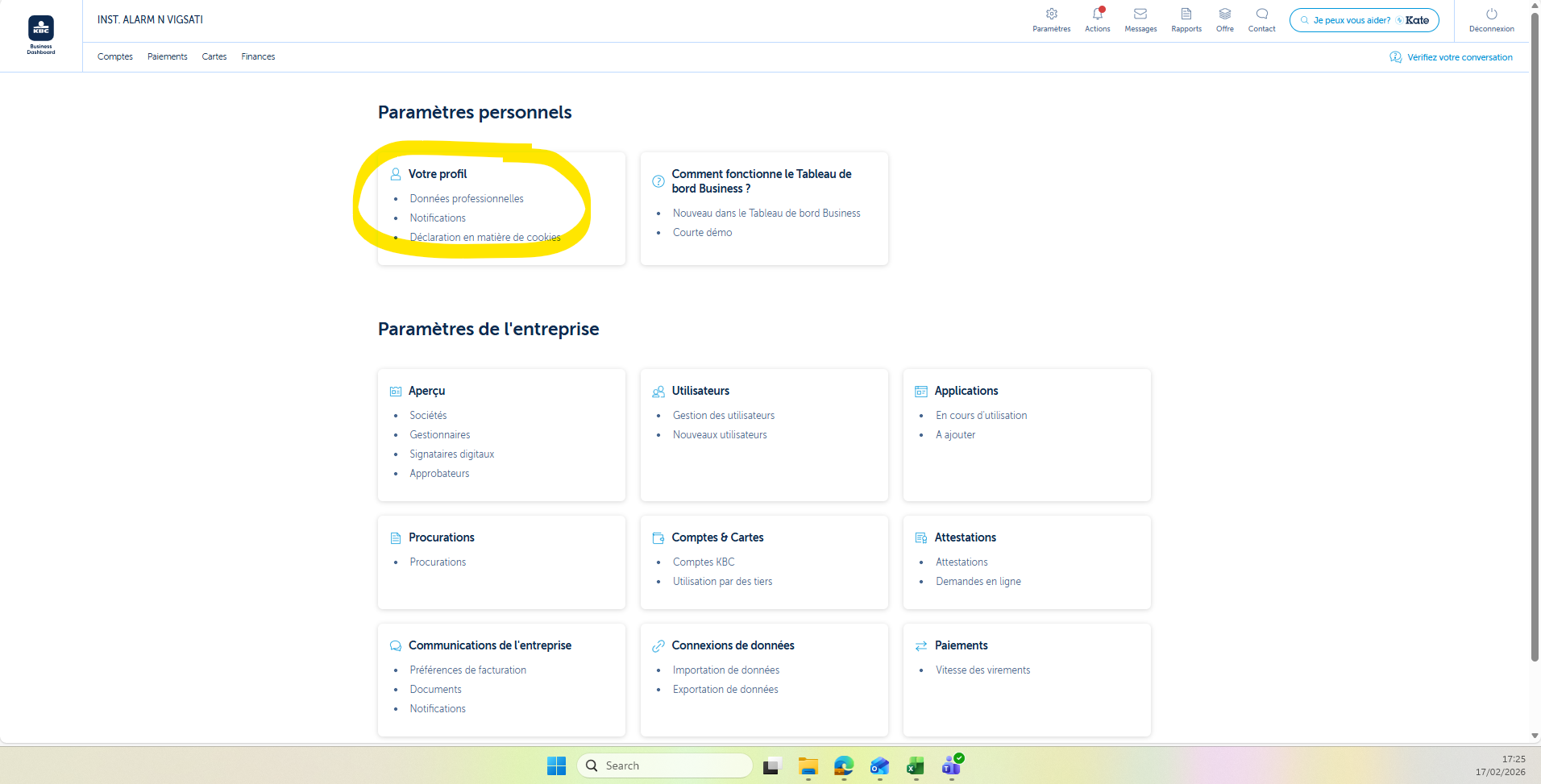Click Vérifiez votre conversation link
This screenshot has width=1541, height=784.
pyautogui.click(x=1459, y=58)
